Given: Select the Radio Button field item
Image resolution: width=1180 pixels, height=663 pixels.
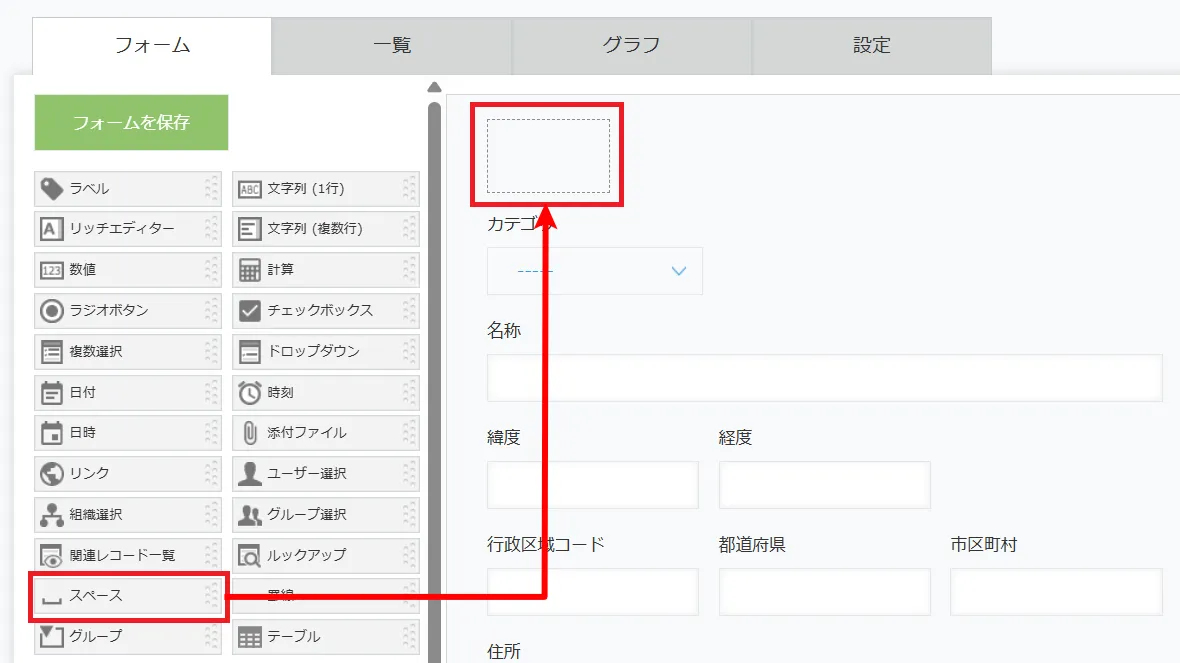Looking at the screenshot, I should [x=127, y=310].
